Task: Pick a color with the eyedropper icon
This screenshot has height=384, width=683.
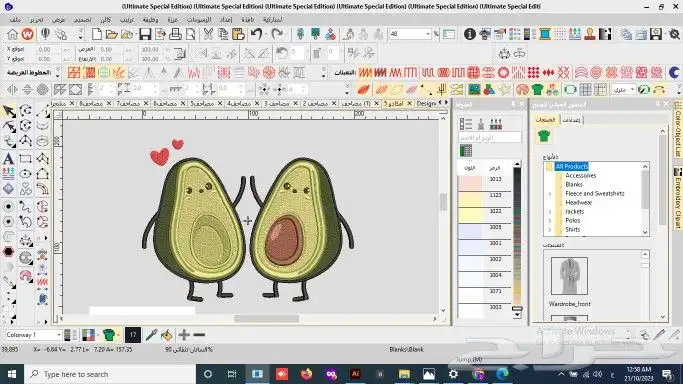Action: [x=151, y=335]
